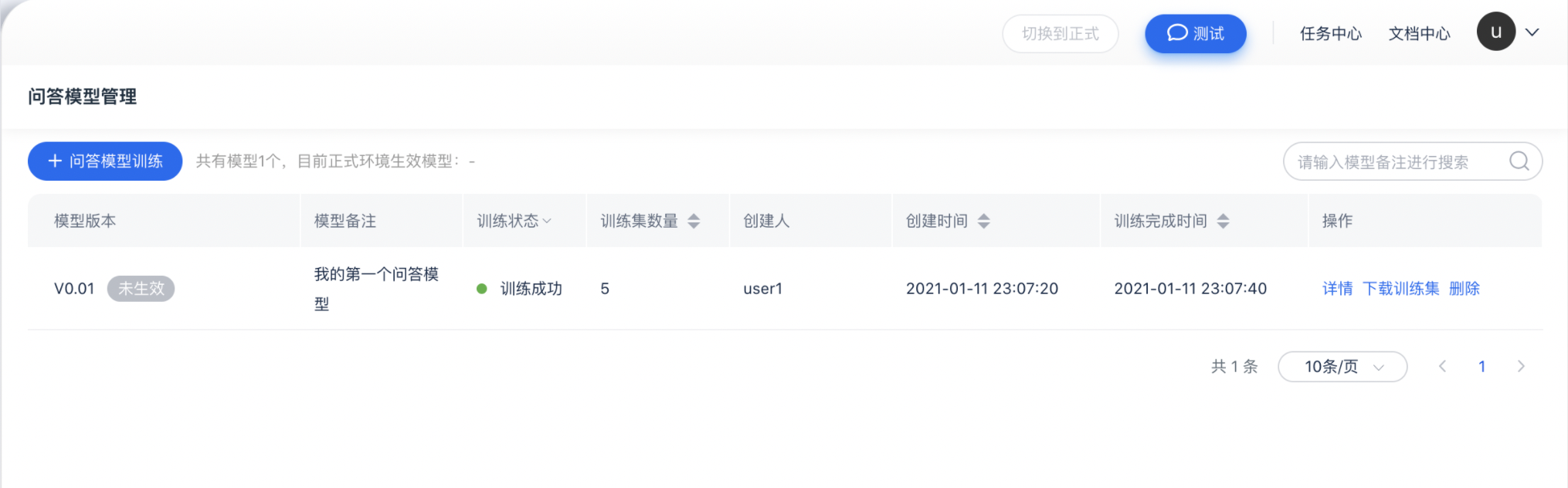This screenshot has height=488, width=1568.
Task: Expand user account menu chevron
Action: [x=1532, y=32]
